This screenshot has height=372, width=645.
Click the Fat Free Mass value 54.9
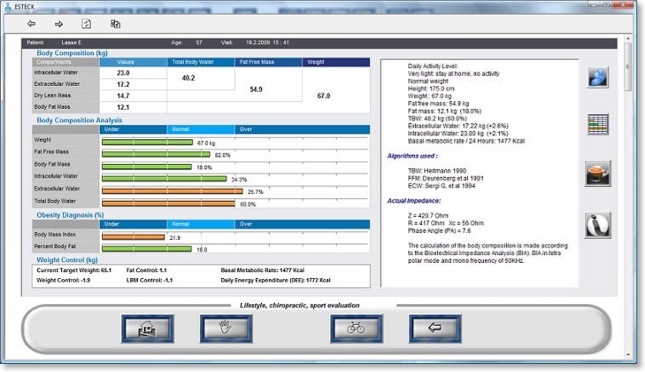[256, 89]
